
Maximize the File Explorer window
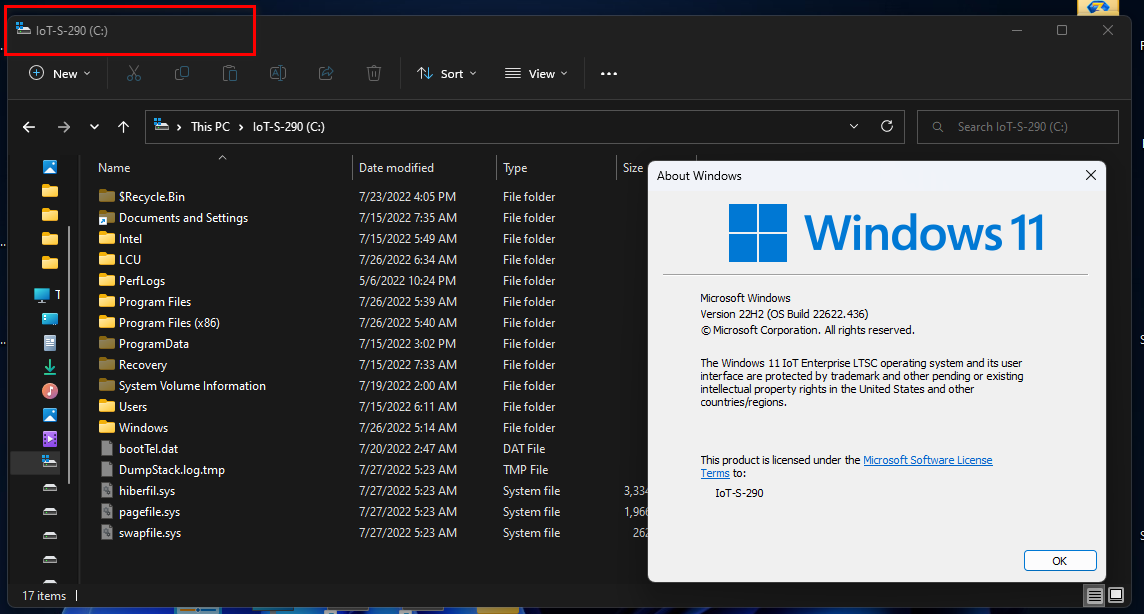pos(1062,30)
